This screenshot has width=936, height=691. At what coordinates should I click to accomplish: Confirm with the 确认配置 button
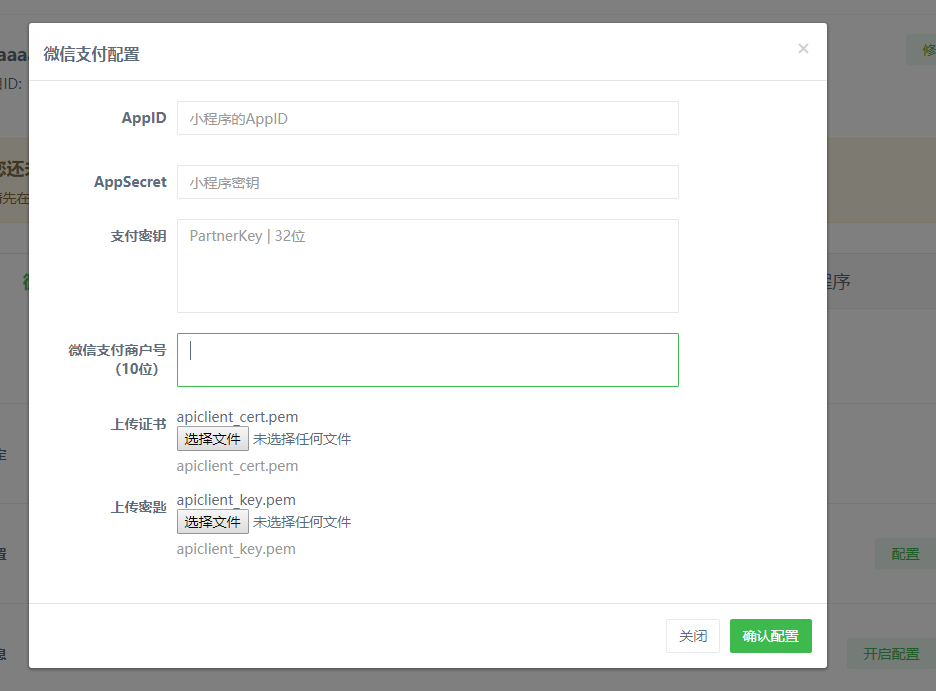(771, 636)
